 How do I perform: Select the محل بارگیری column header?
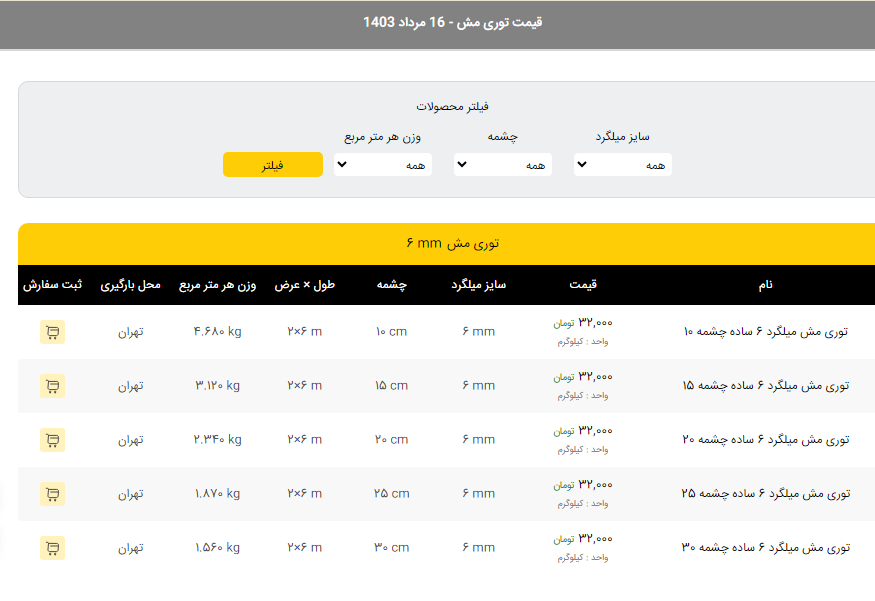[130, 285]
